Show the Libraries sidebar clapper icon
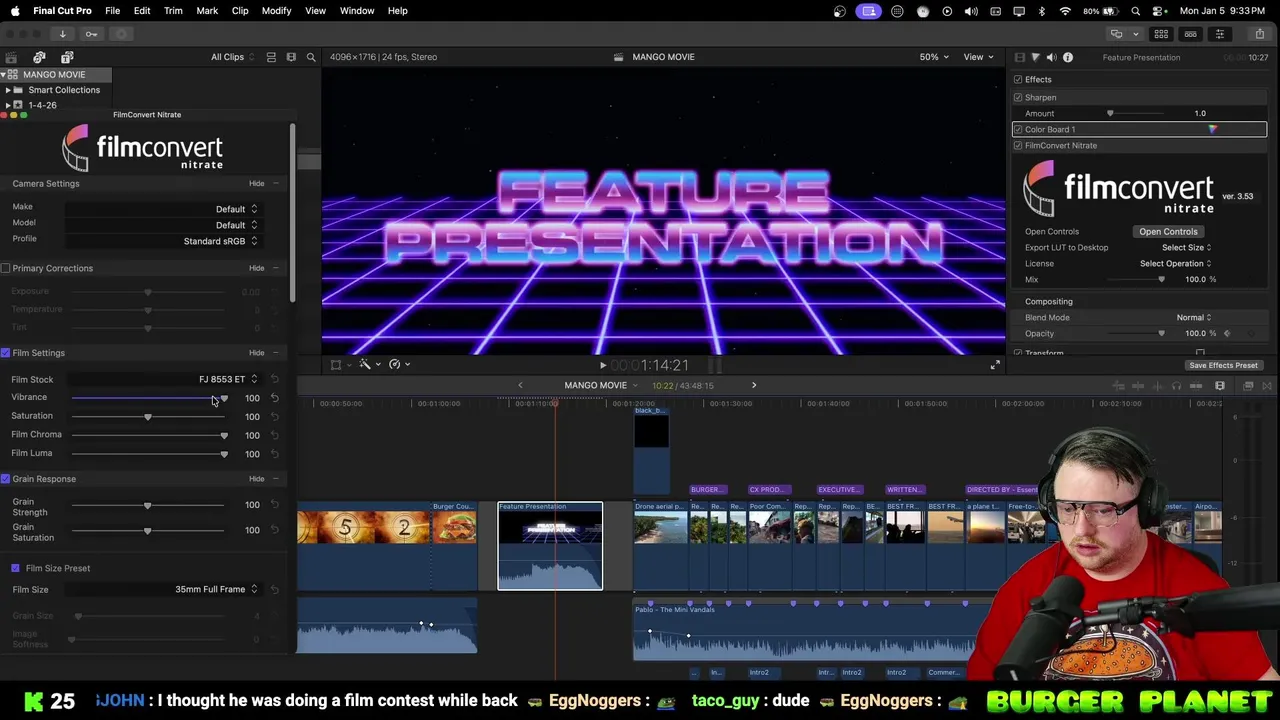This screenshot has width=1280, height=720. pyautogui.click(x=11, y=57)
